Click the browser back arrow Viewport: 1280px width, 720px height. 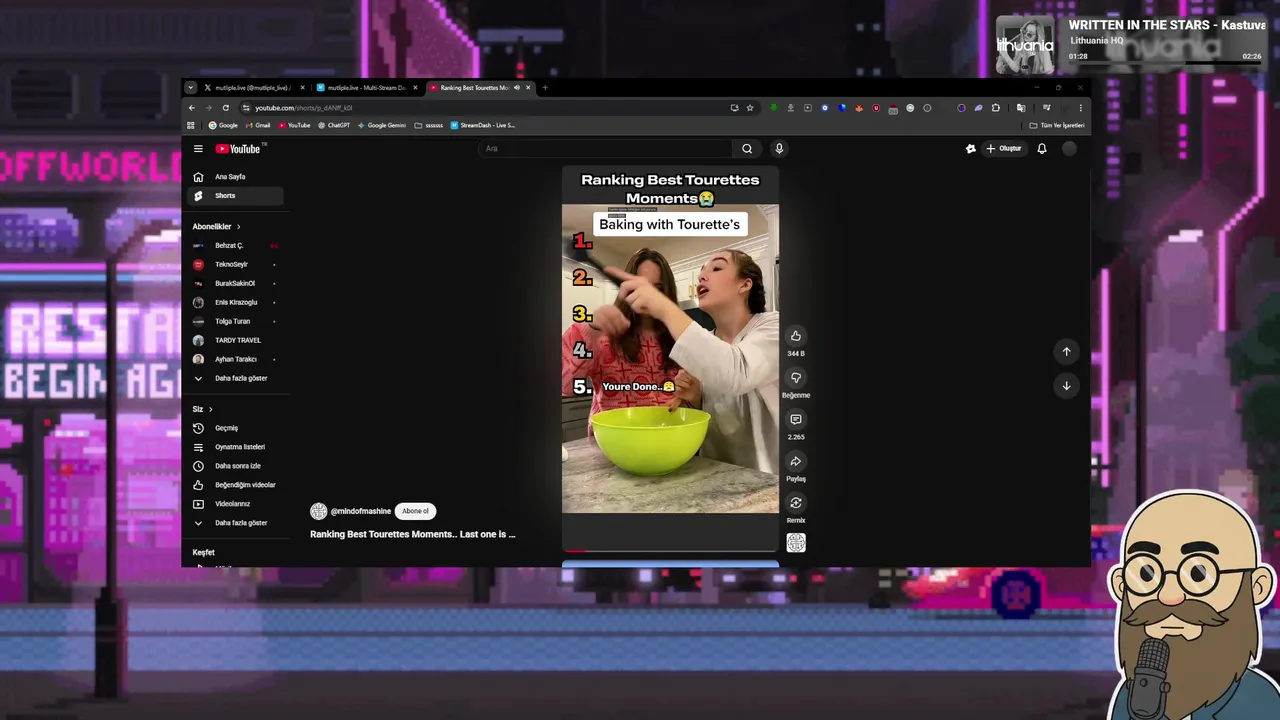tap(192, 108)
